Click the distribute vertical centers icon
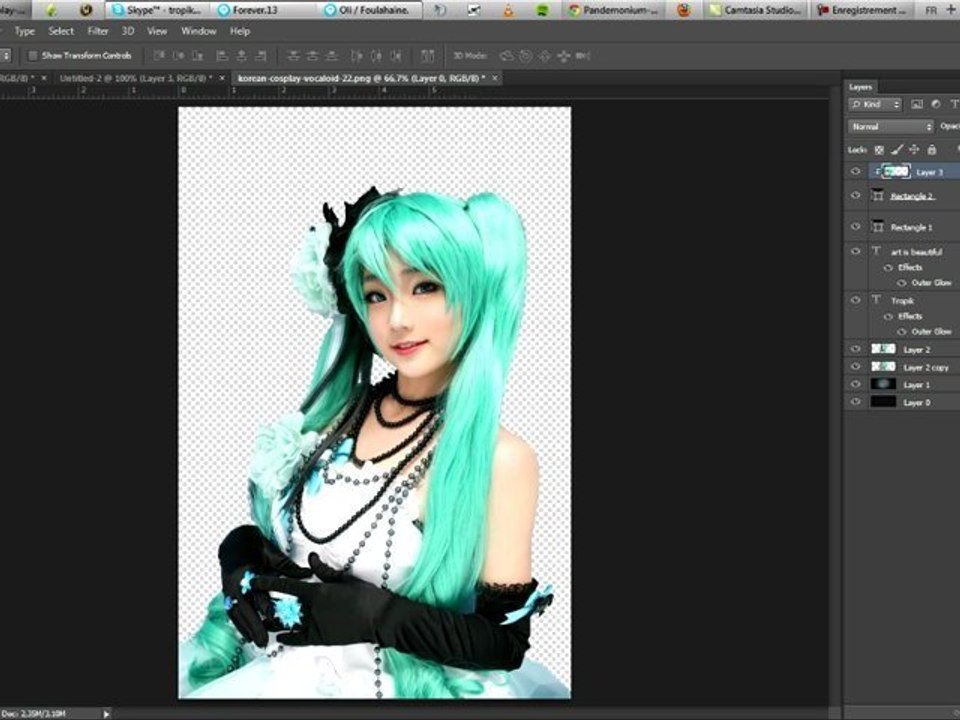 [313, 56]
